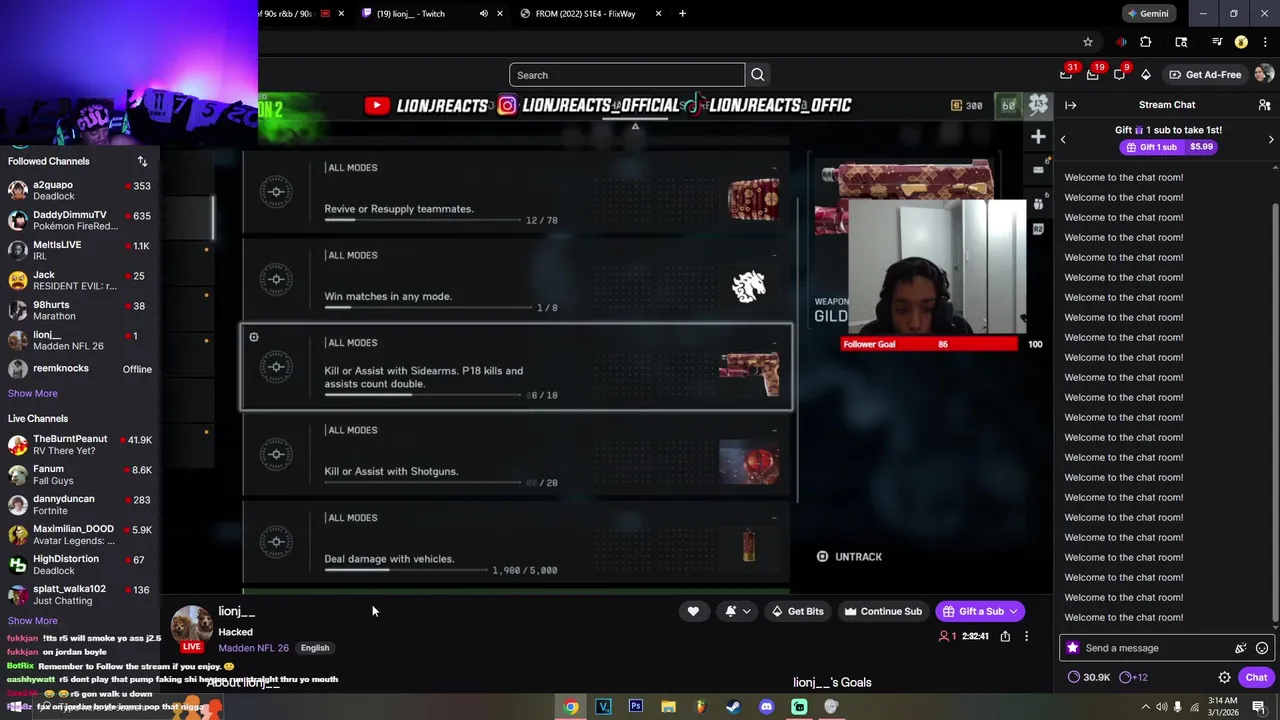
Task: Show more live channels
Action: 33,621
